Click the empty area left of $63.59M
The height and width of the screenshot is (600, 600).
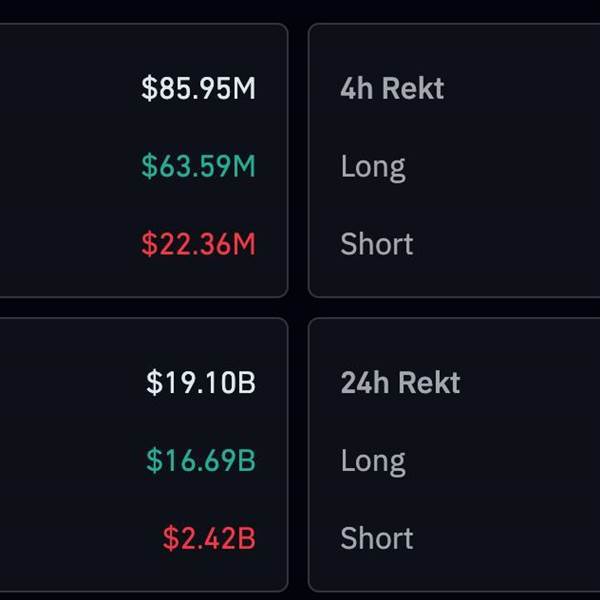[x=60, y=166]
